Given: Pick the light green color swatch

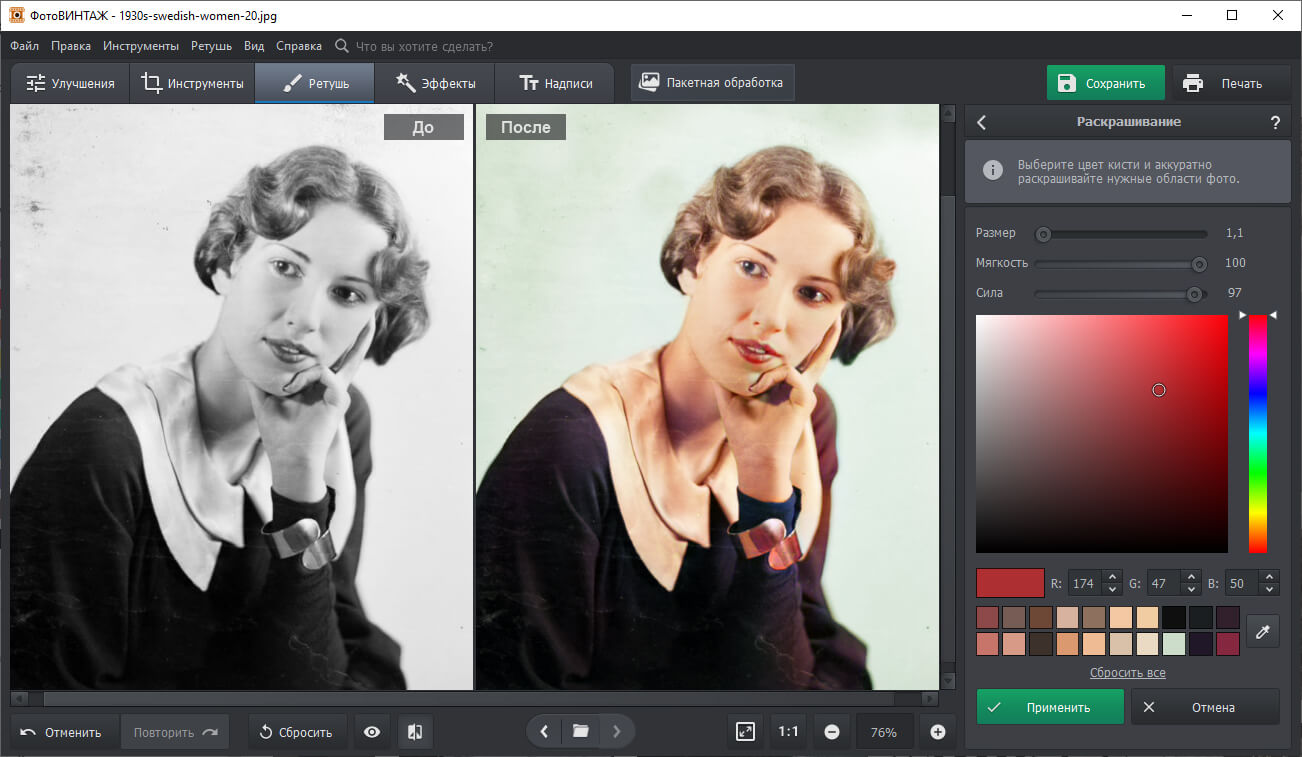Looking at the screenshot, I should click(x=1172, y=643).
